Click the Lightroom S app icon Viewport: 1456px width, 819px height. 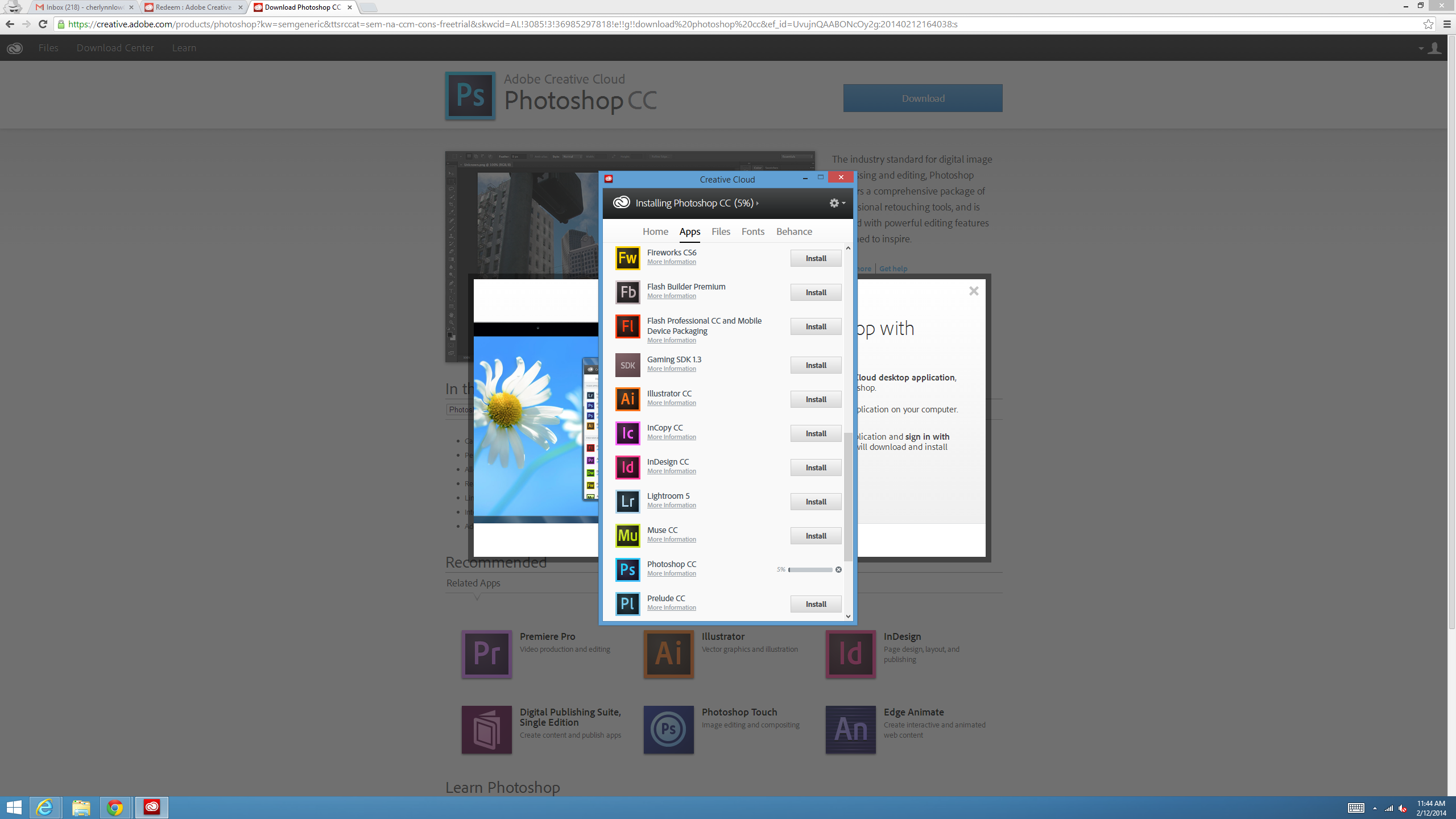pos(627,501)
